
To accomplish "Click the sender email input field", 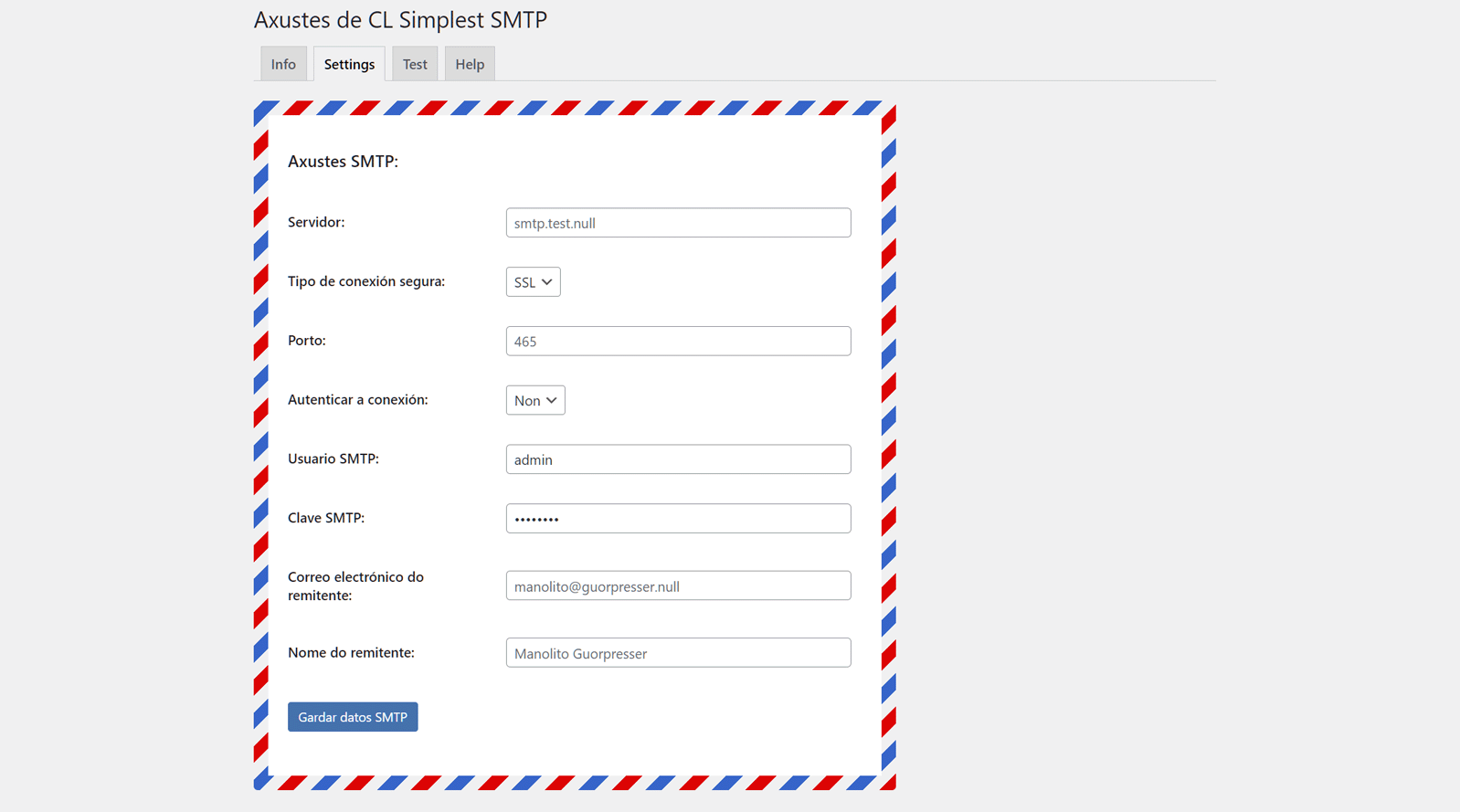I will click(x=678, y=586).
